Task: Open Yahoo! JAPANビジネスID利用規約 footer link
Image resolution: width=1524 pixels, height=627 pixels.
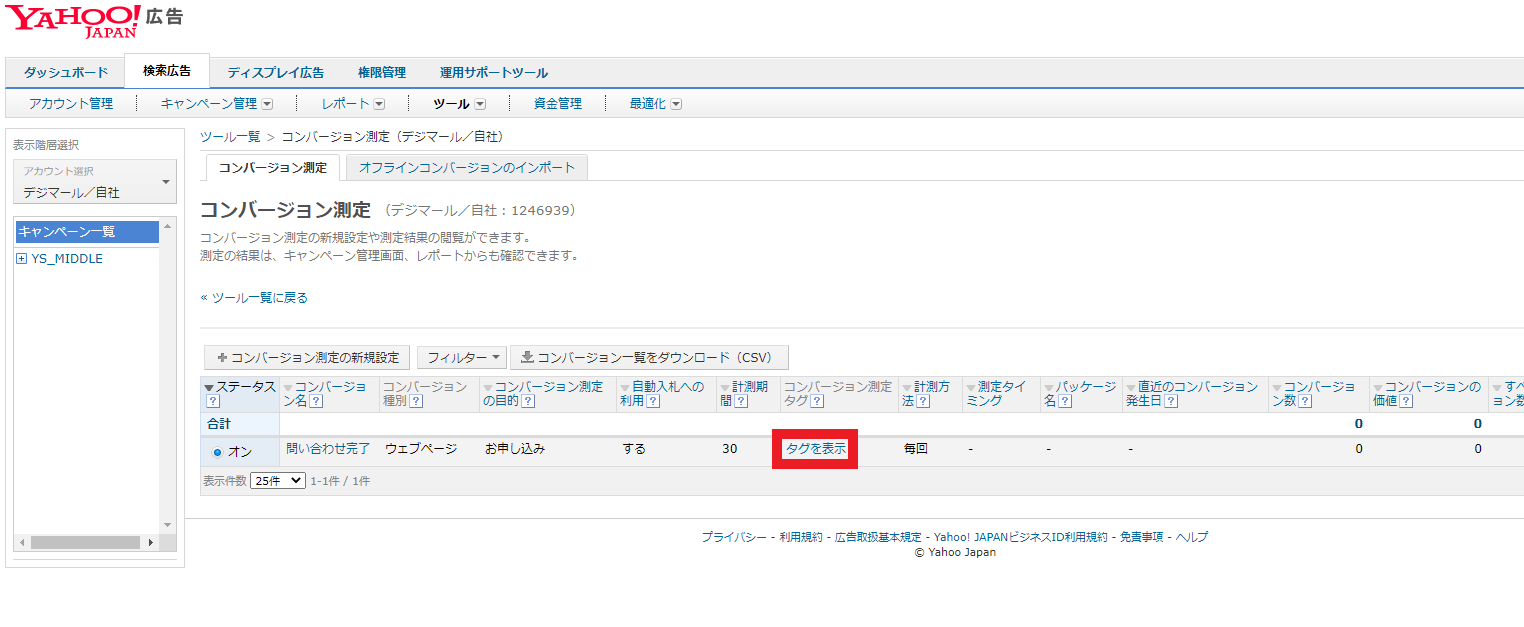Action: click(x=1020, y=537)
